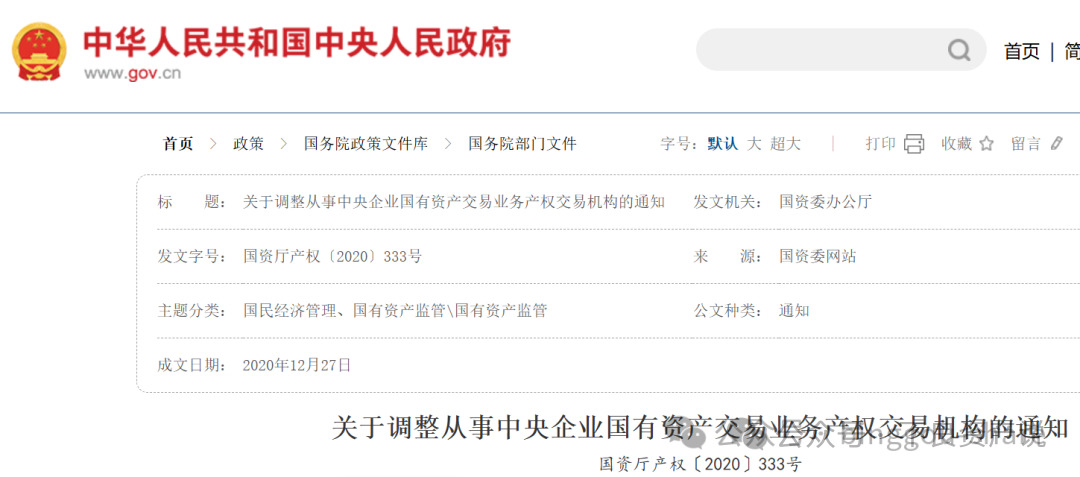
Task: Click the 公文种类 label
Action: pyautogui.click(x=727, y=310)
